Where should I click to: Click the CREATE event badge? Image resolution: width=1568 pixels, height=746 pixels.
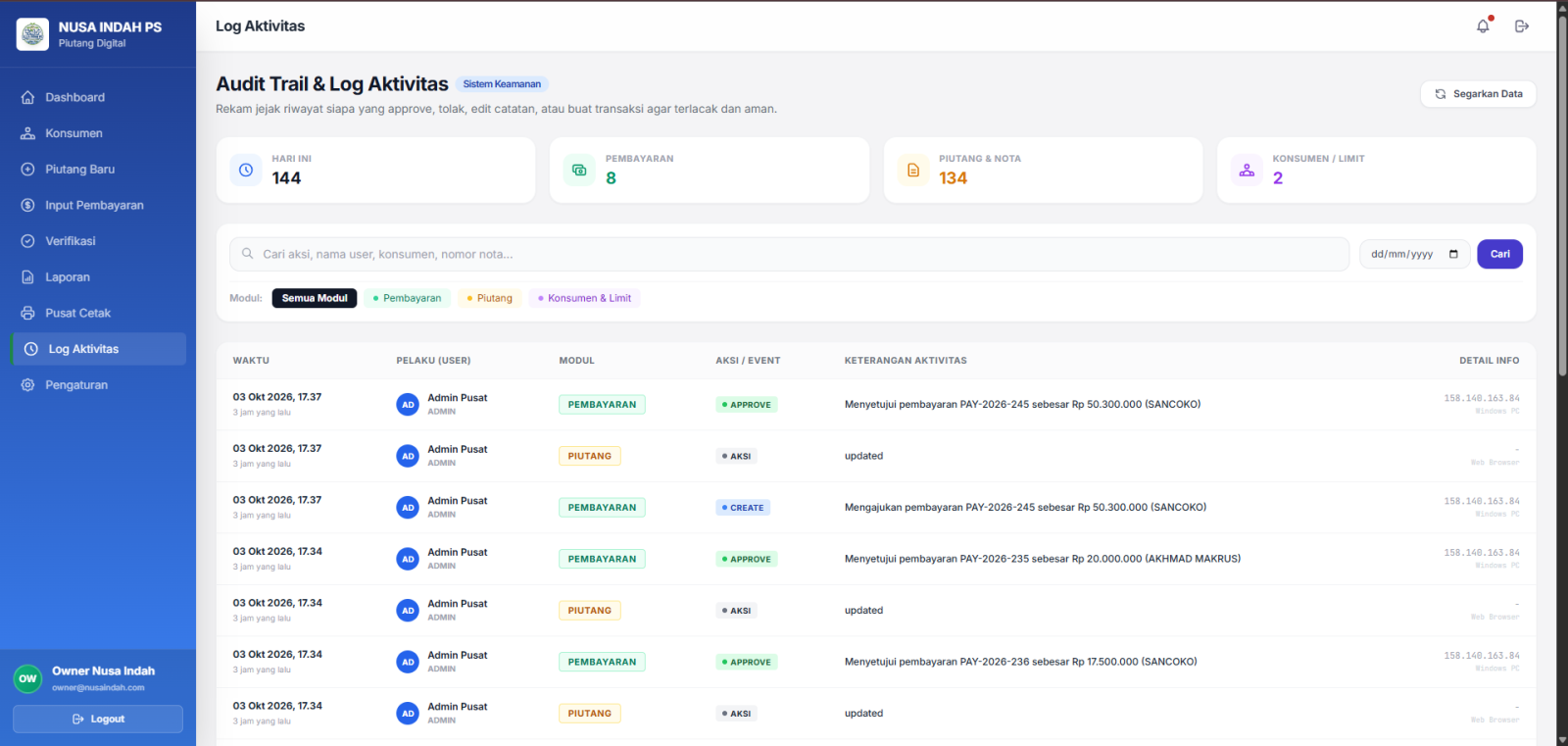[x=743, y=508]
